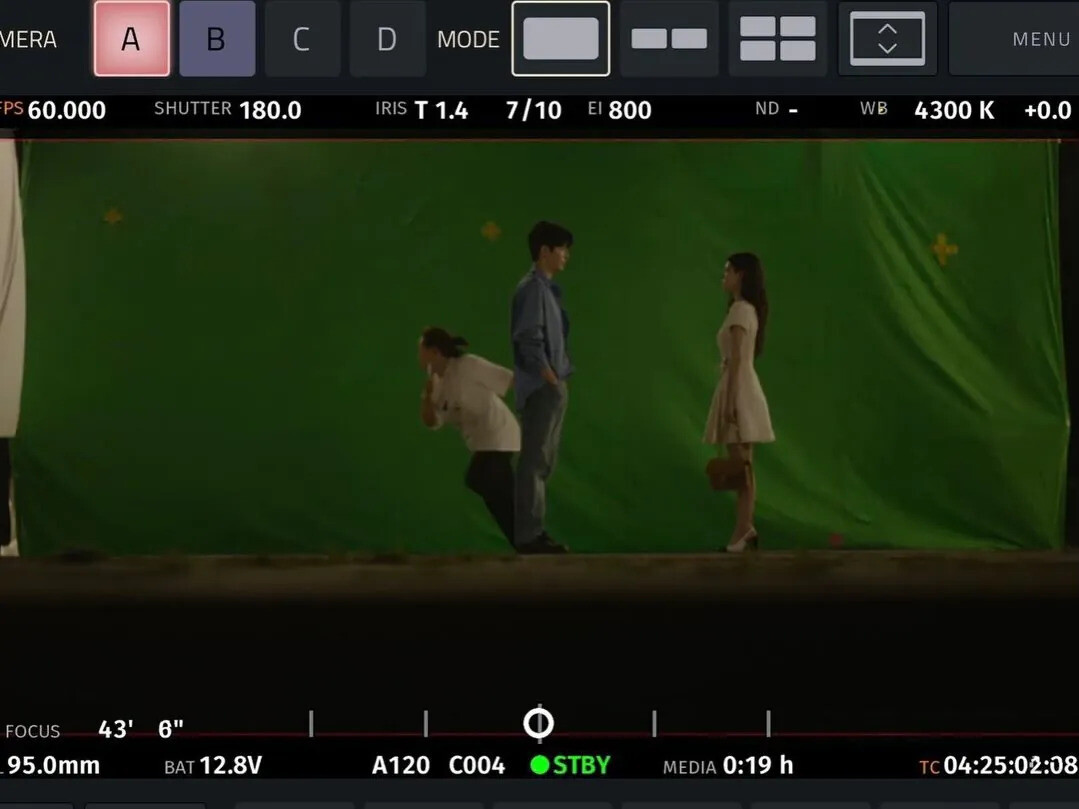
Task: Click the focus scale circle marker
Action: click(x=538, y=724)
